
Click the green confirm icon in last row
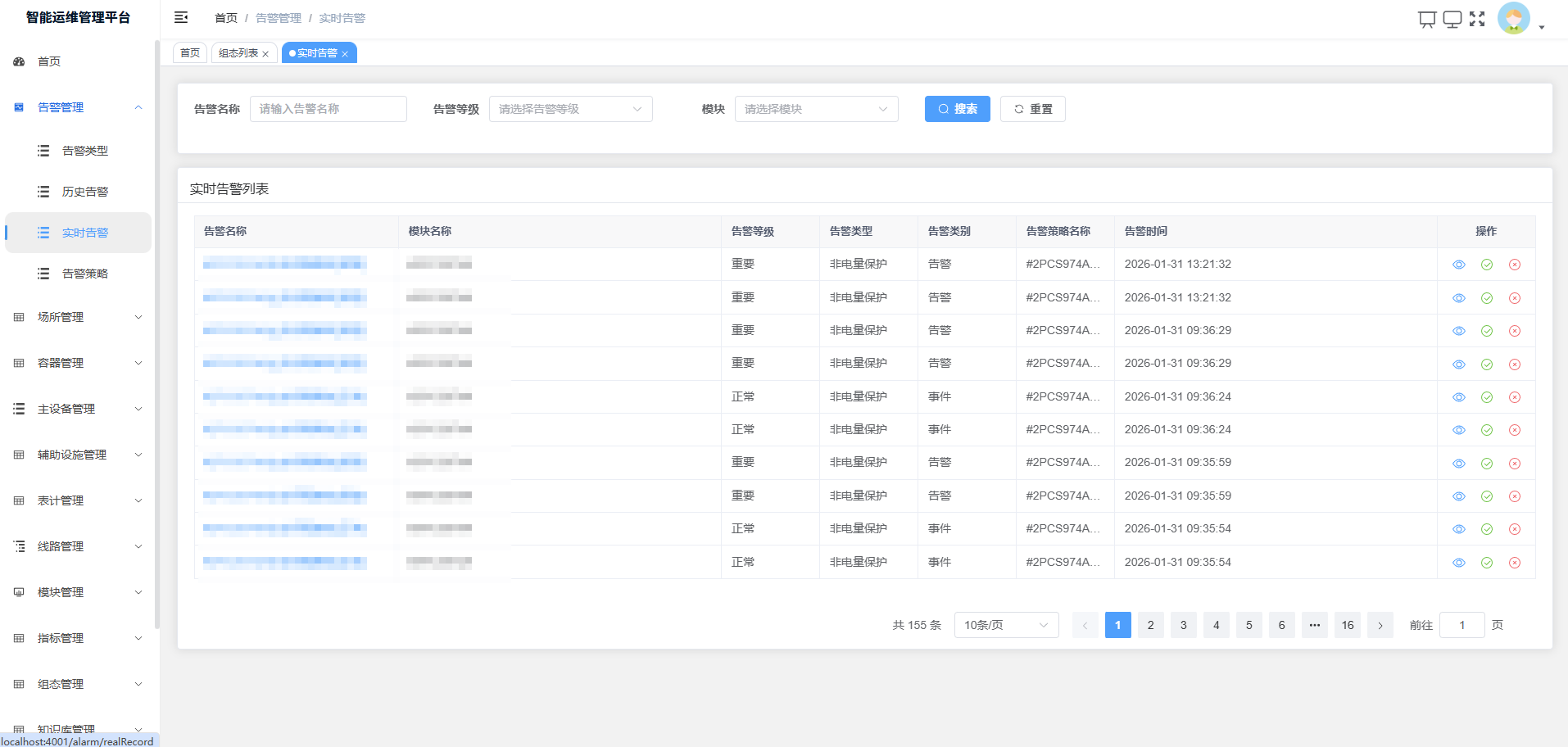pos(1487,563)
